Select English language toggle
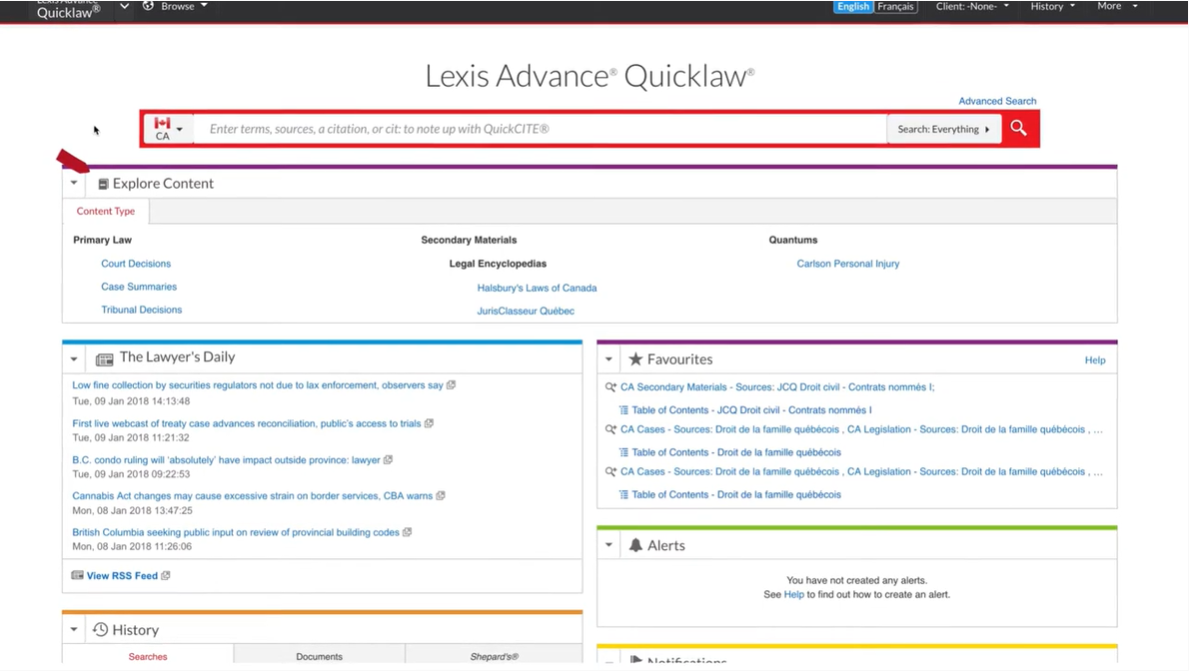This screenshot has height=671, width=1189. pos(853,7)
